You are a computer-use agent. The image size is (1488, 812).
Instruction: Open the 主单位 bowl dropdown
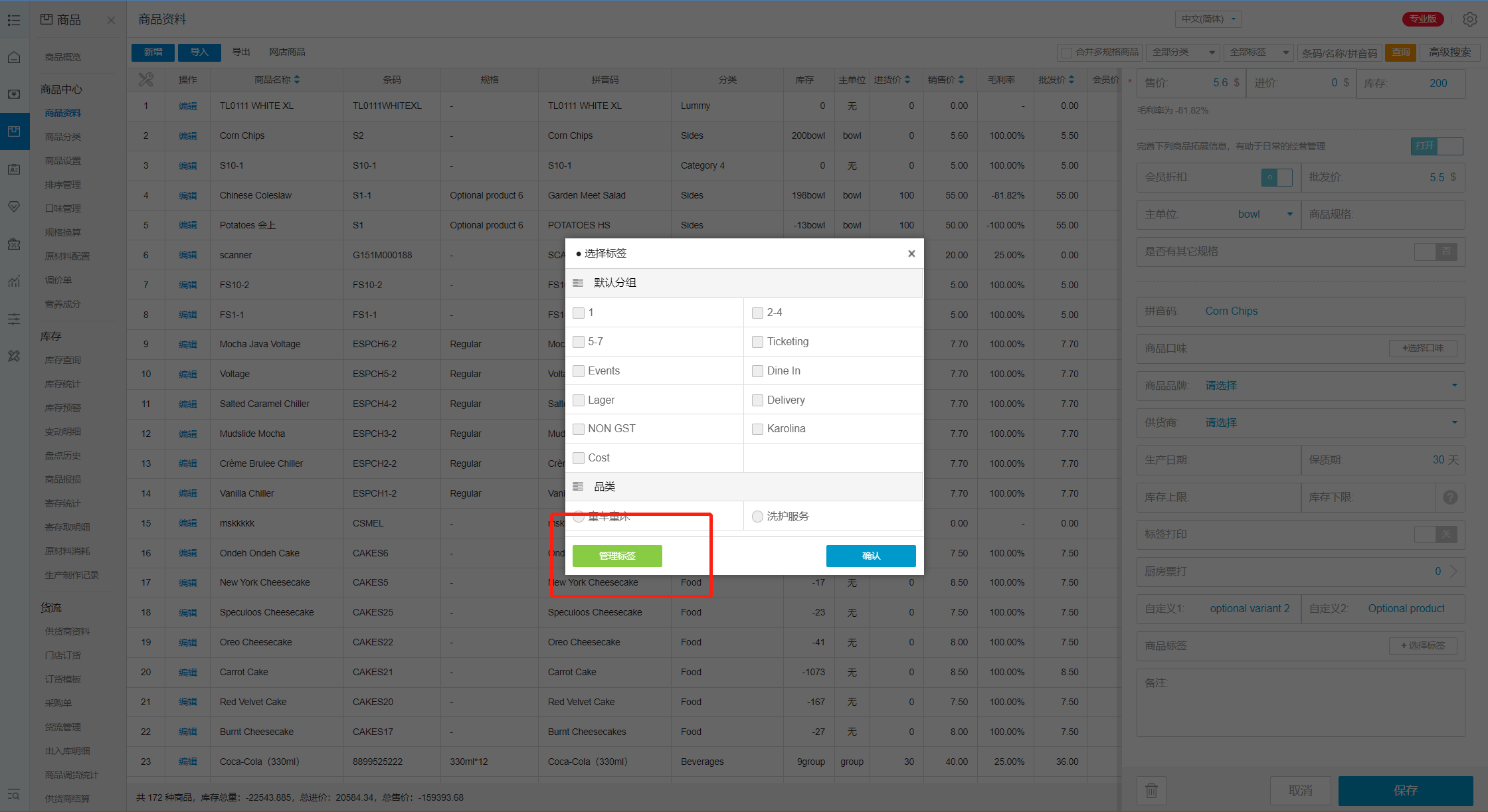coord(1263,214)
